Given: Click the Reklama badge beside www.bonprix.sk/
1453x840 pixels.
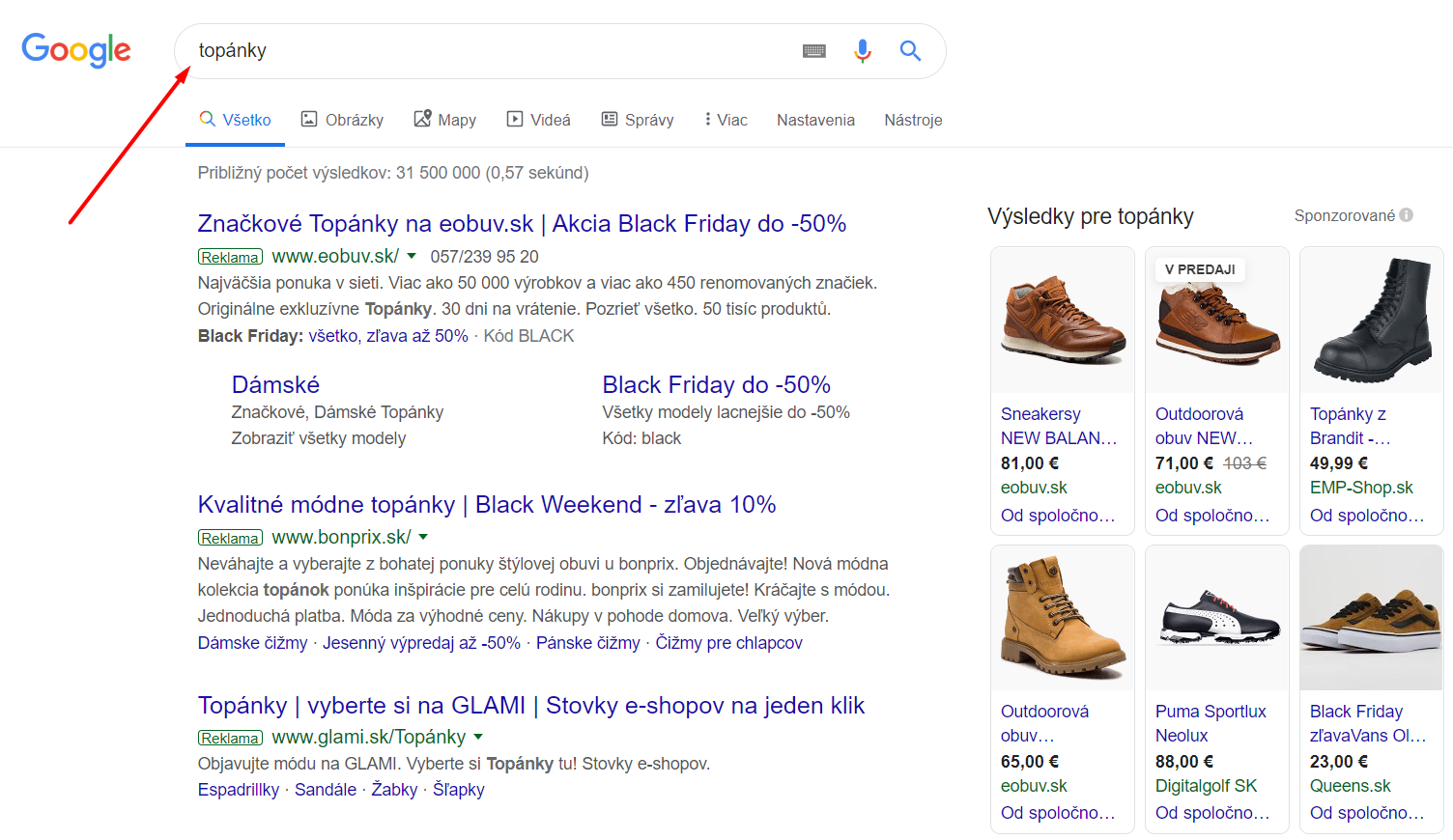Looking at the screenshot, I should 230,538.
